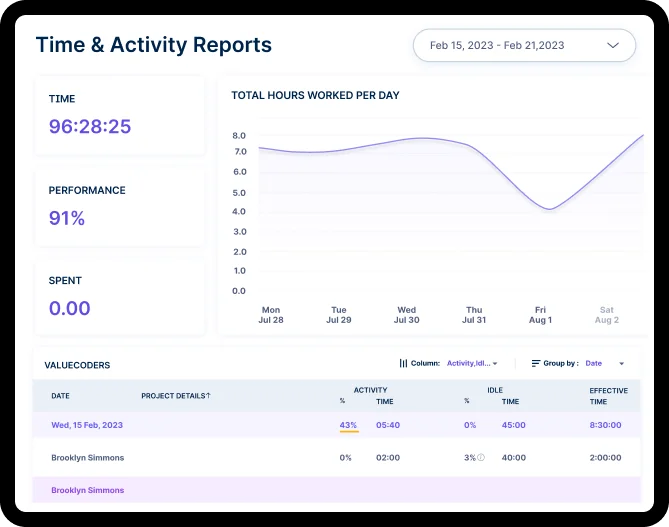Click the 43% activity value
Image resolution: width=669 pixels, height=527 pixels.
(348, 425)
